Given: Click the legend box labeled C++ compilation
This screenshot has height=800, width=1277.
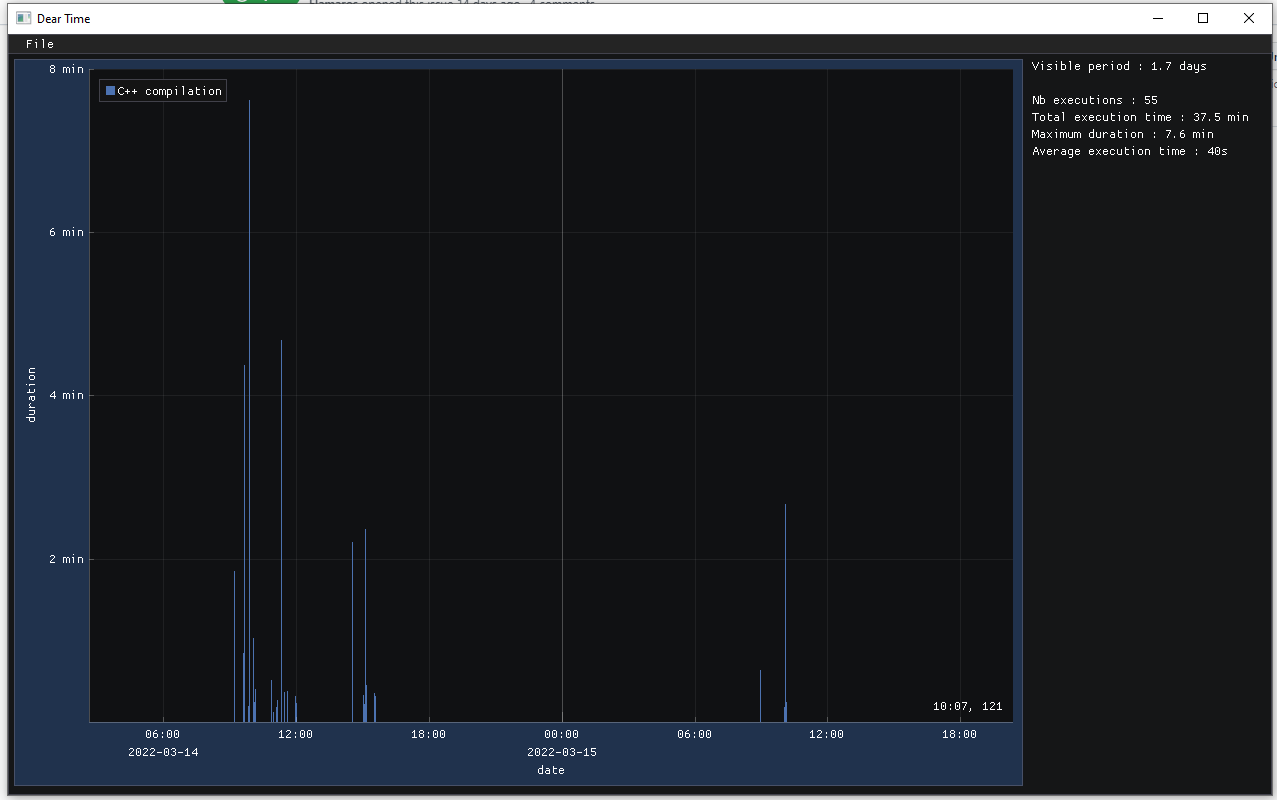Looking at the screenshot, I should [x=162, y=90].
